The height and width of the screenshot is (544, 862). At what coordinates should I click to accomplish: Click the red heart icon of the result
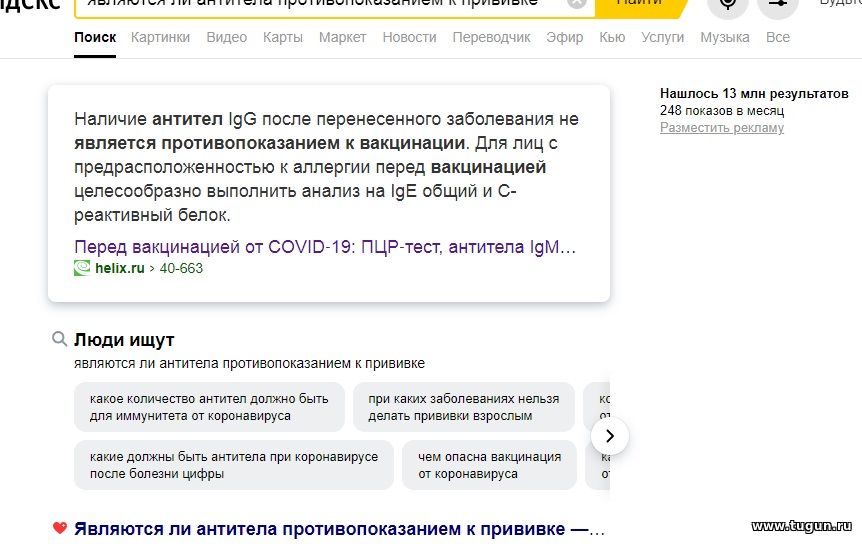[60, 528]
